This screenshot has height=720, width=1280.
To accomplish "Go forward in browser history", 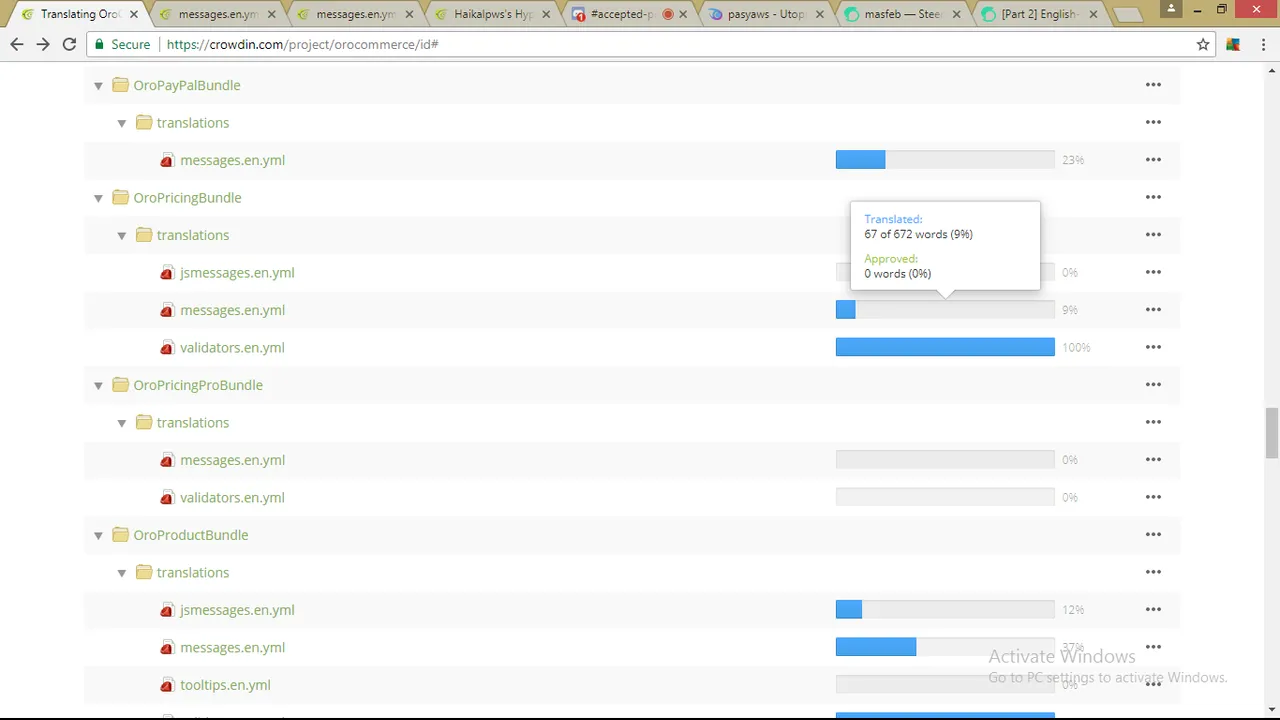I will 43,44.
